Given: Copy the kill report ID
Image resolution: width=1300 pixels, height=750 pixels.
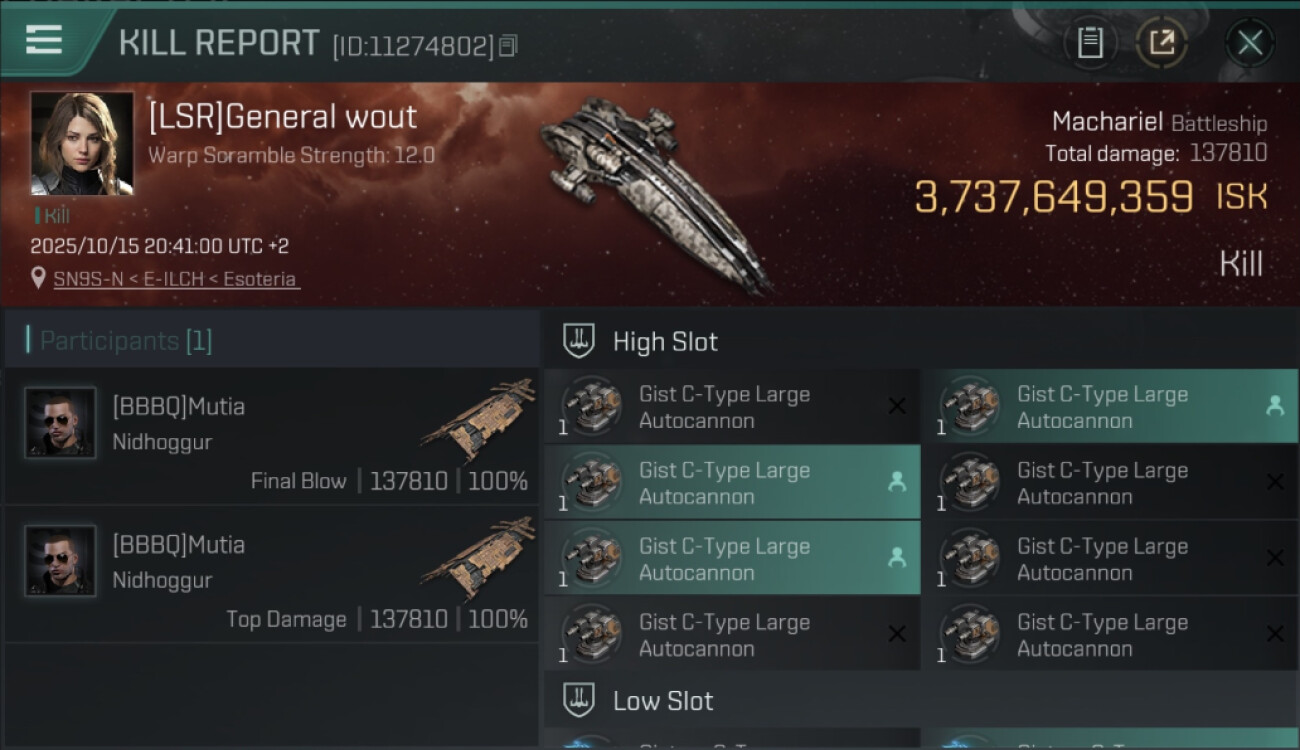Looking at the screenshot, I should pyautogui.click(x=508, y=46).
